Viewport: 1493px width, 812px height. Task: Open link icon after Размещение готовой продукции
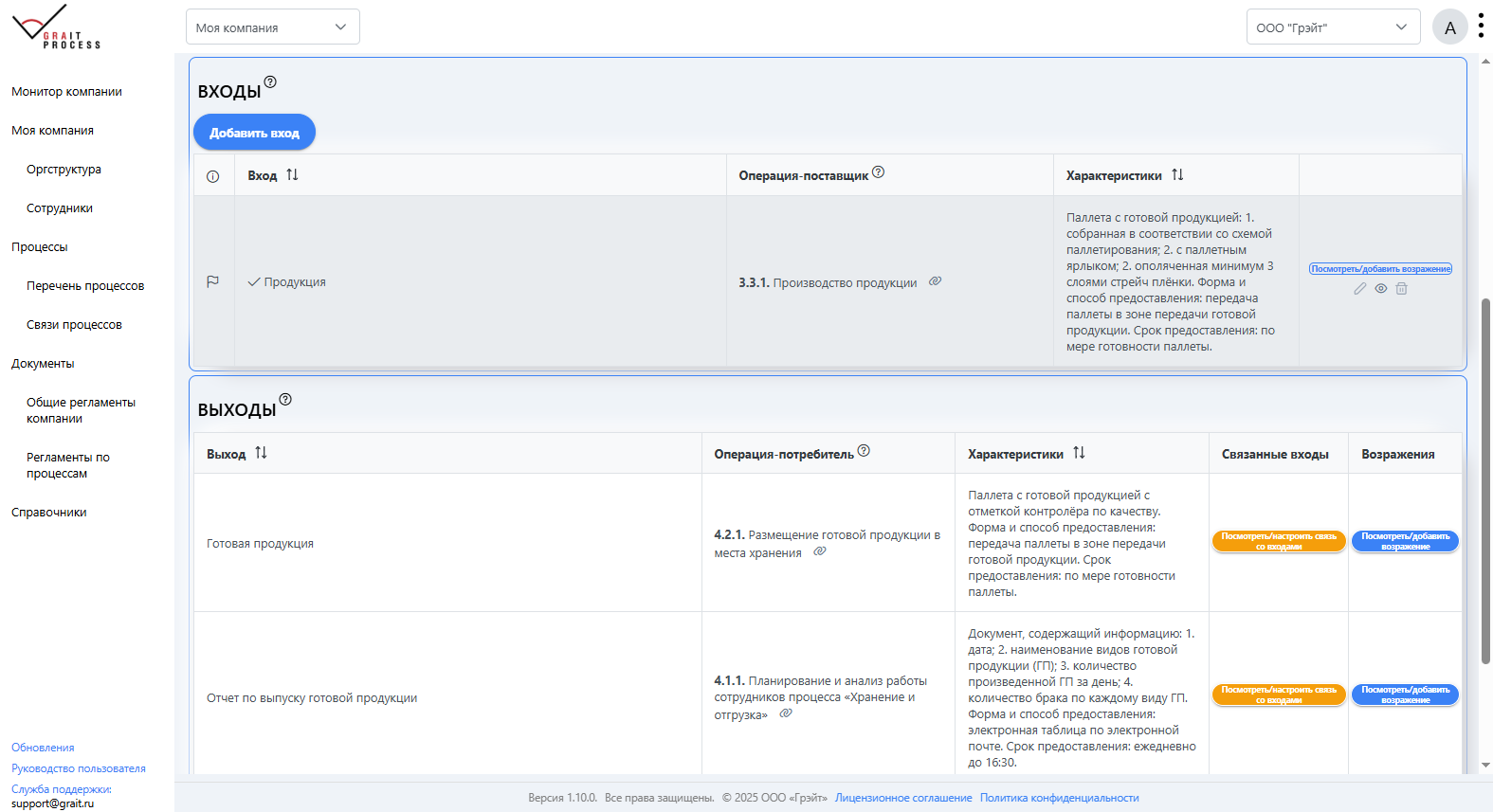820,551
